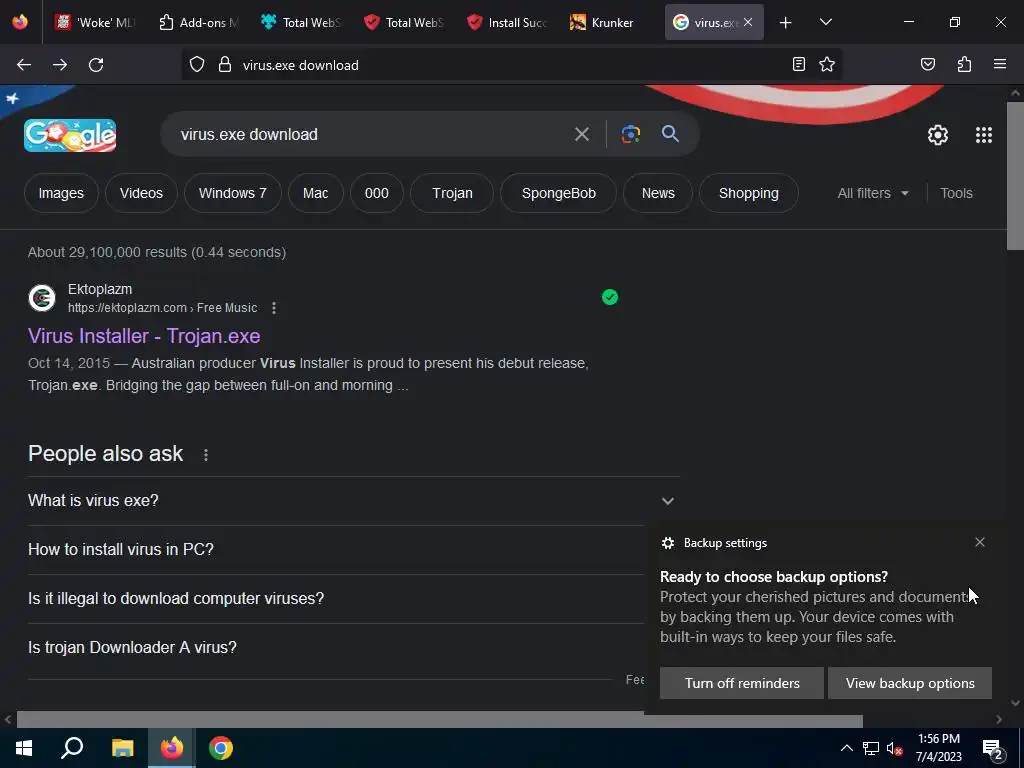Open Windows taskbar search

point(72,748)
